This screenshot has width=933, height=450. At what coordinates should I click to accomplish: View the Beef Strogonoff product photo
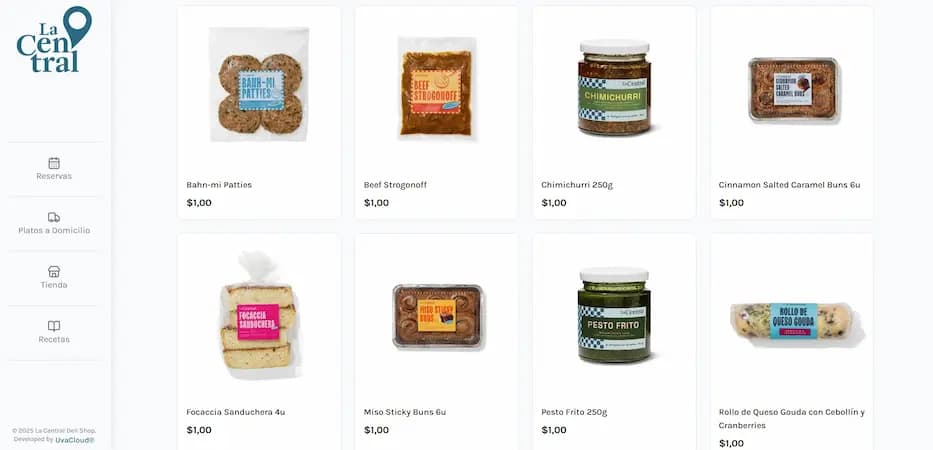pos(437,88)
